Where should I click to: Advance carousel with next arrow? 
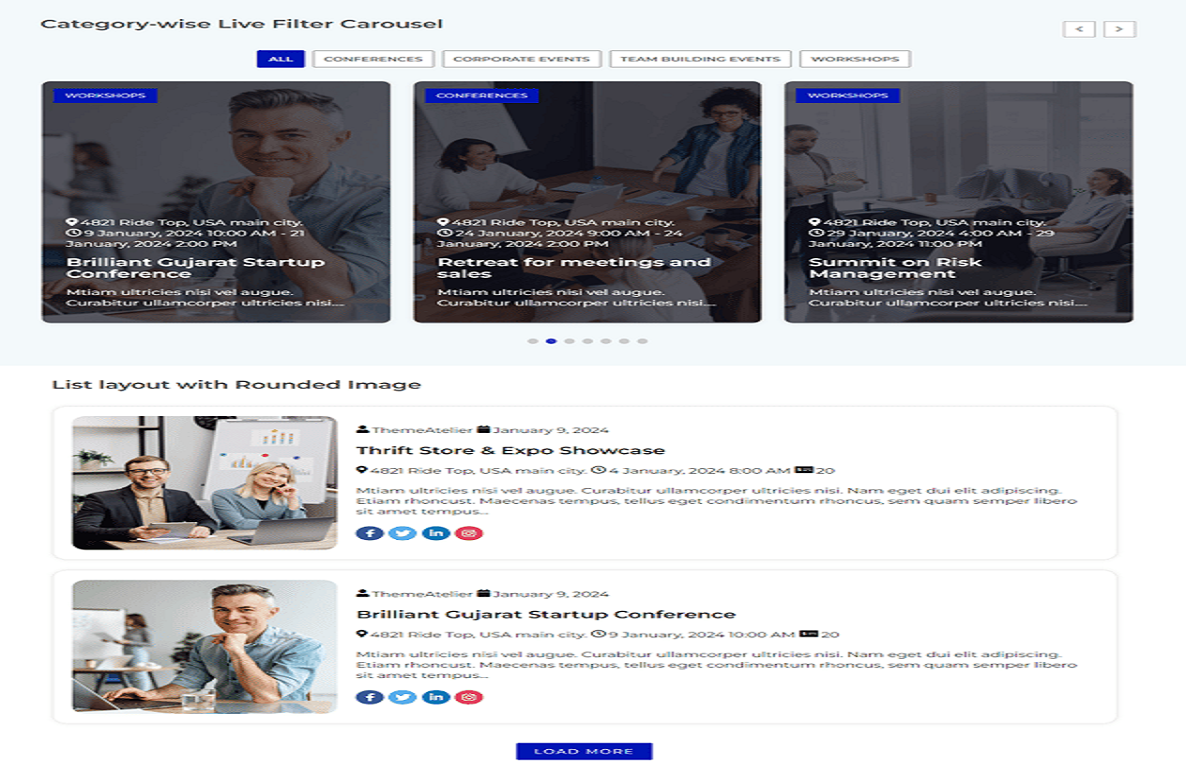click(1119, 29)
